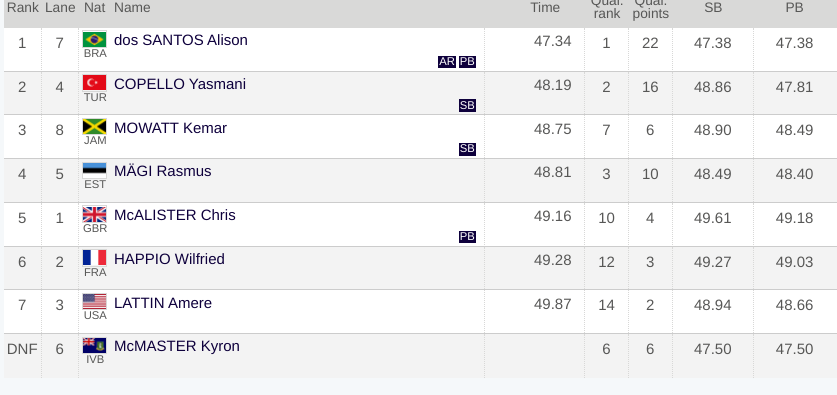Click the Estonia flag icon
Image resolution: width=837 pixels, height=395 pixels.
click(x=94, y=170)
